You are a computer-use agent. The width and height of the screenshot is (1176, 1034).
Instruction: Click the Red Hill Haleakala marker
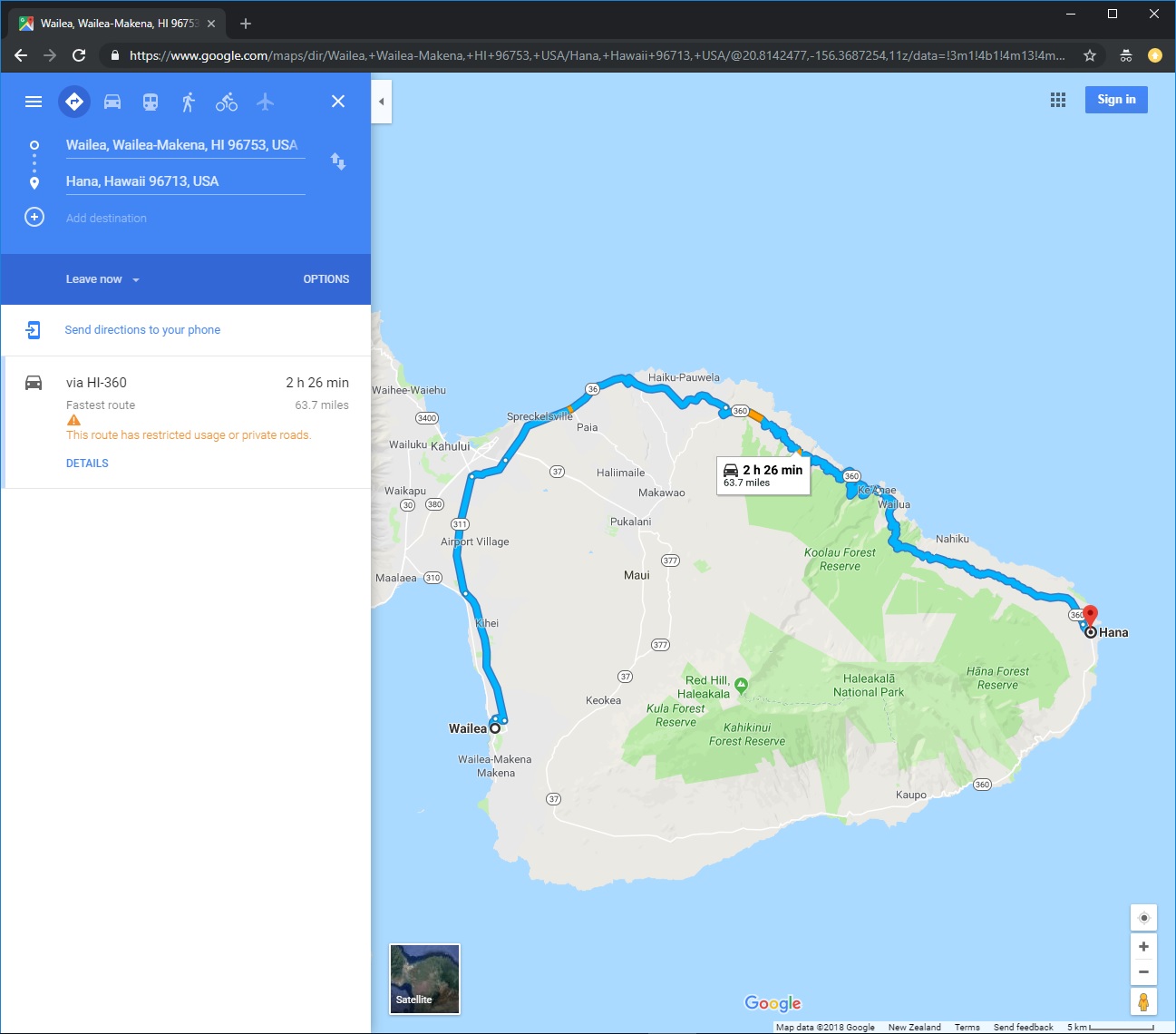[742, 686]
